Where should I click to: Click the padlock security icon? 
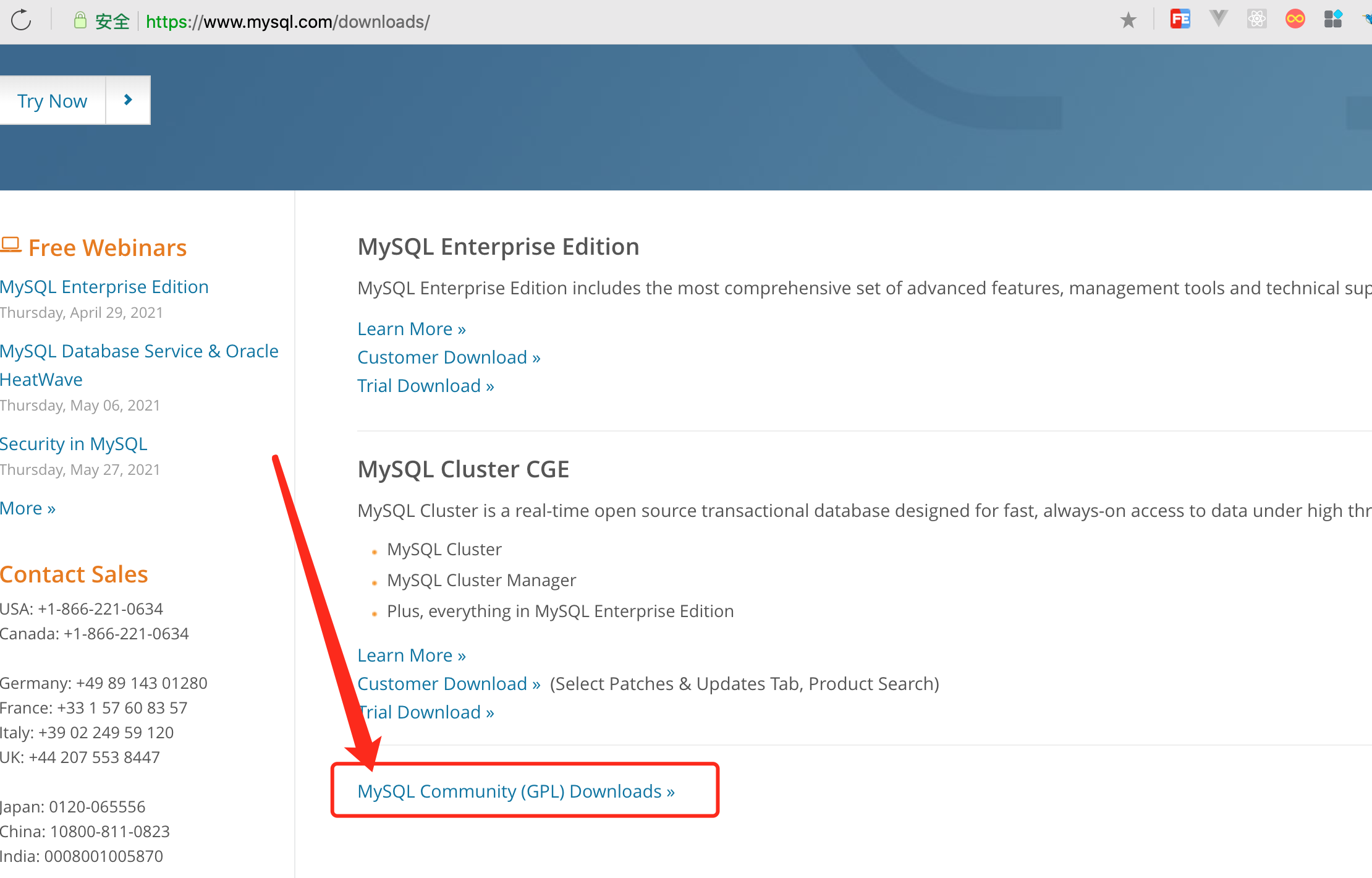click(x=80, y=20)
